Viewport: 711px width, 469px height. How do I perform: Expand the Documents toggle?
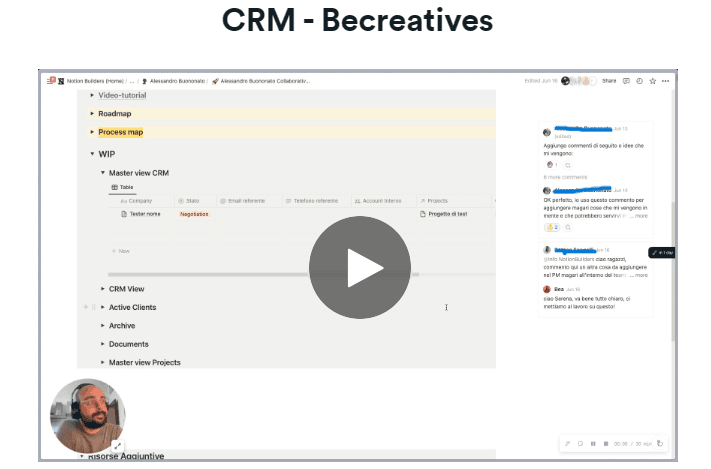(102, 344)
